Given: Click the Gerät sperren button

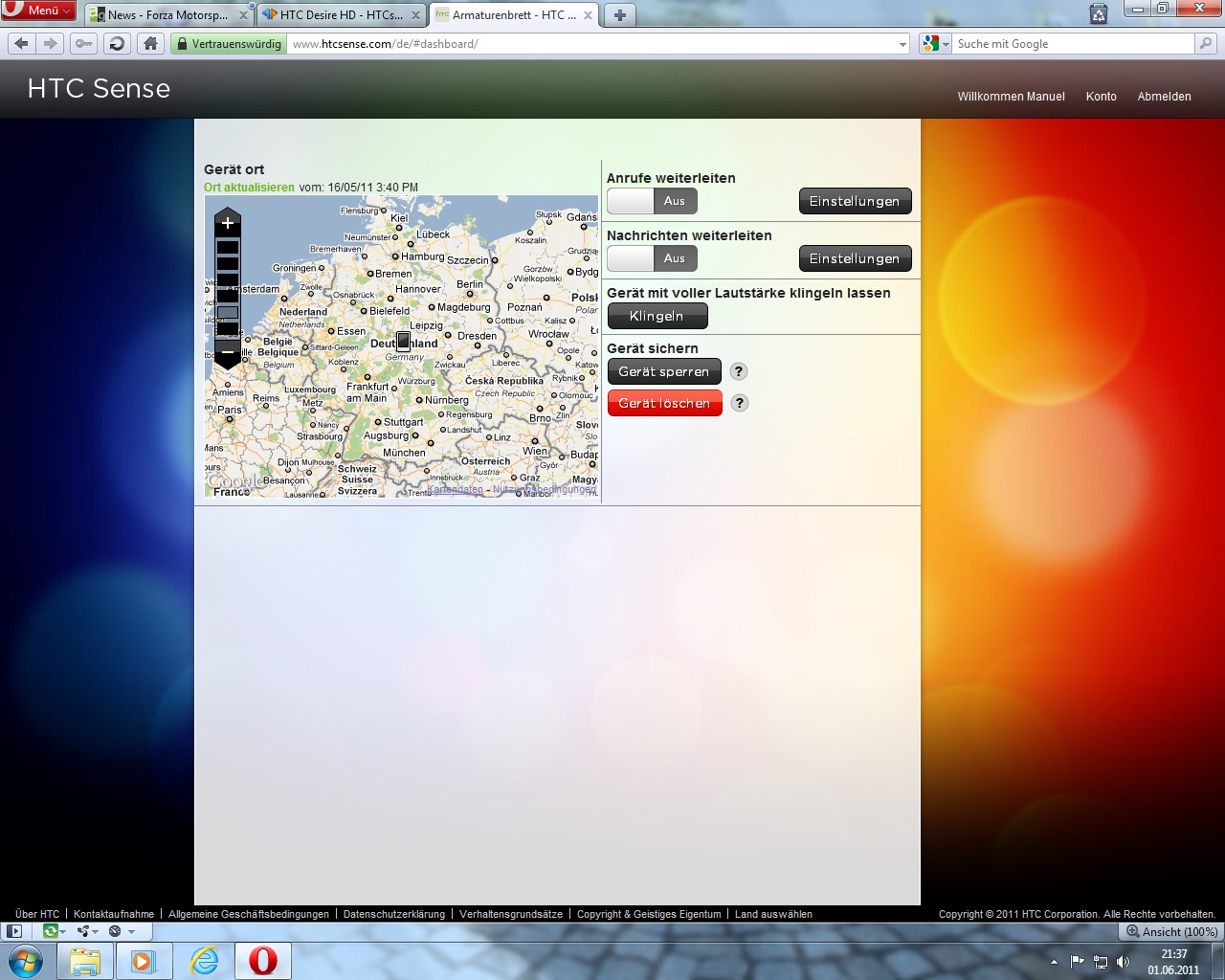Looking at the screenshot, I should pyautogui.click(x=664, y=371).
